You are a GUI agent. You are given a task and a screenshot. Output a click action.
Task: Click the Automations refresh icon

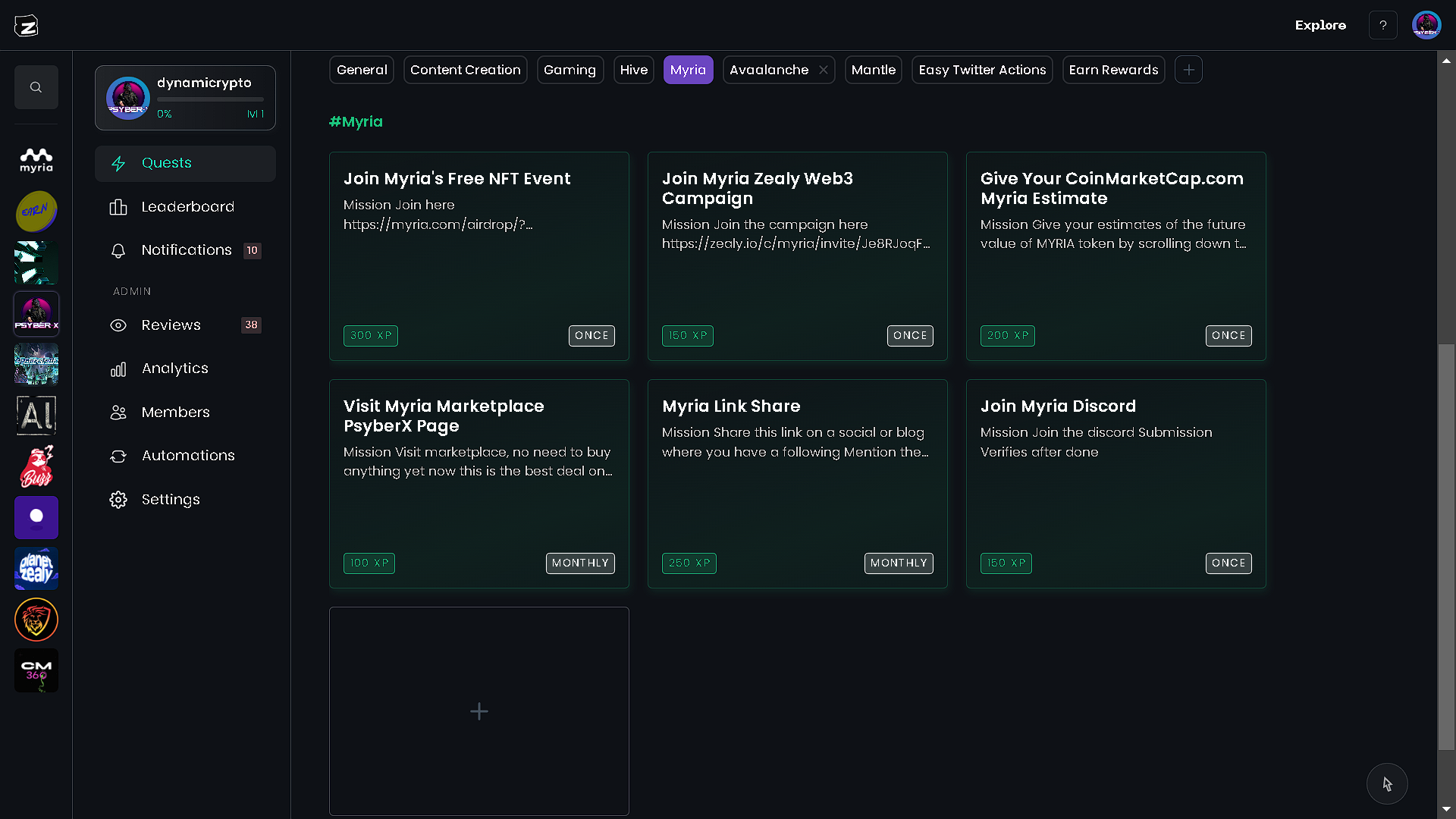(118, 457)
